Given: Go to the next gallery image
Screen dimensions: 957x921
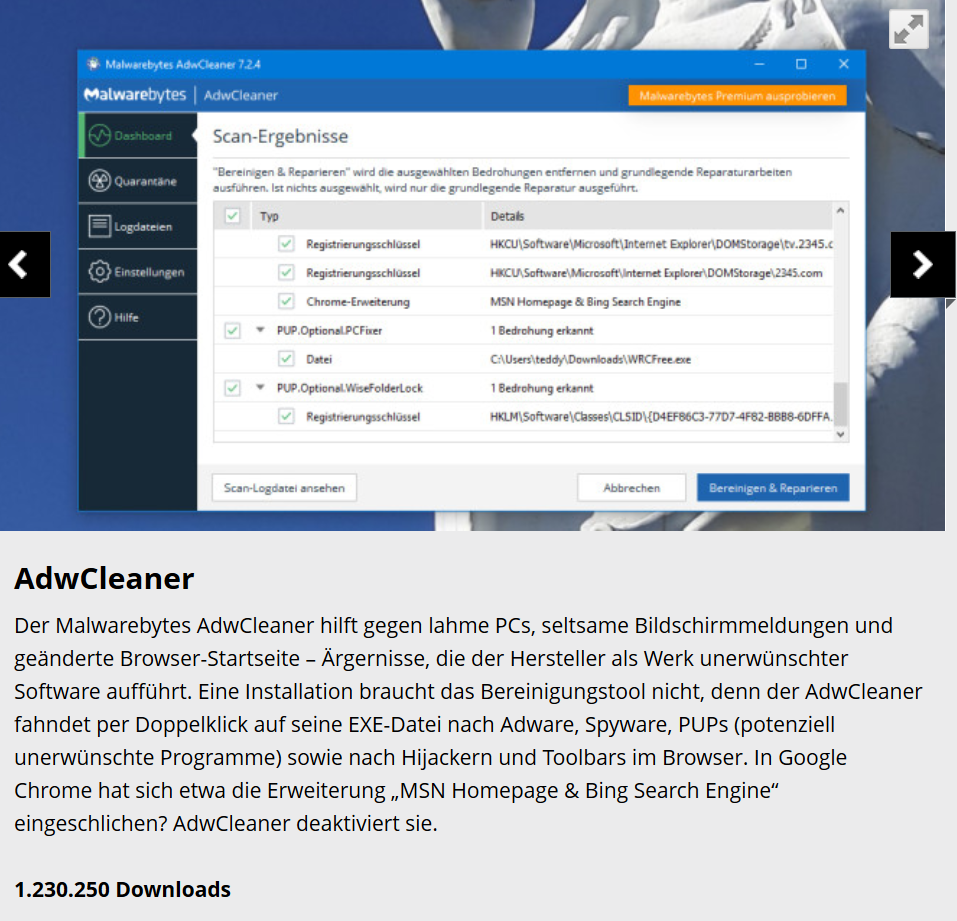Looking at the screenshot, I should point(922,264).
